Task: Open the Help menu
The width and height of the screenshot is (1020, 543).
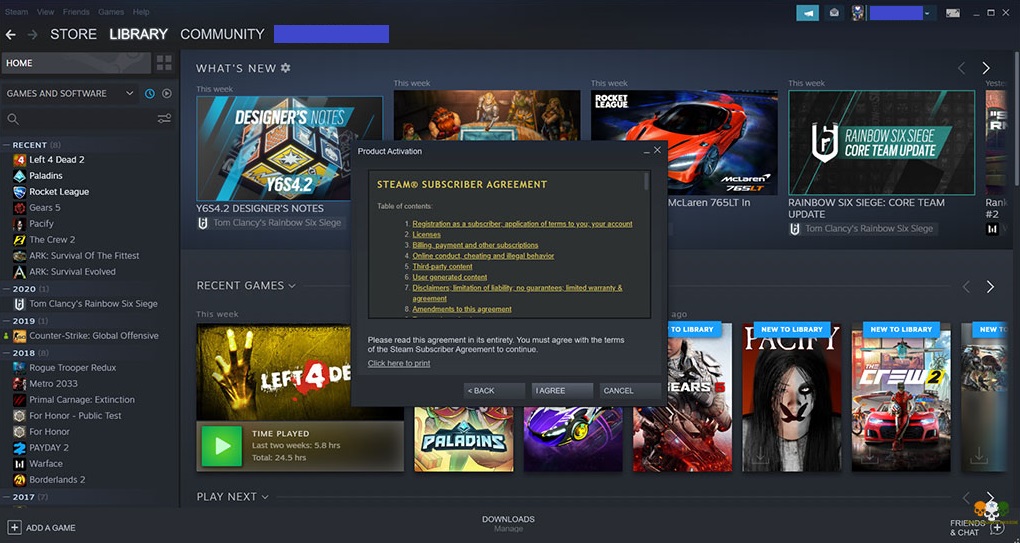Action: [141, 12]
